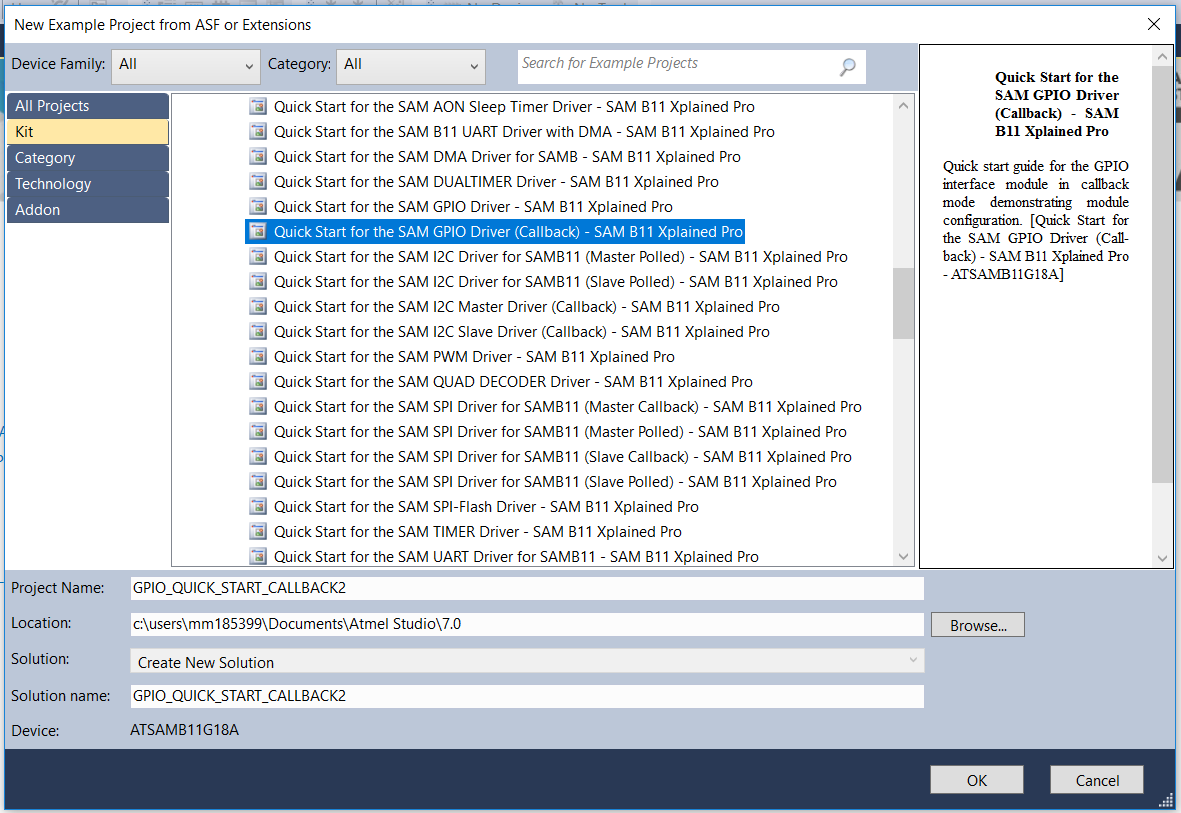Select SAM I2C Slave Driver (Callback)

click(x=521, y=331)
